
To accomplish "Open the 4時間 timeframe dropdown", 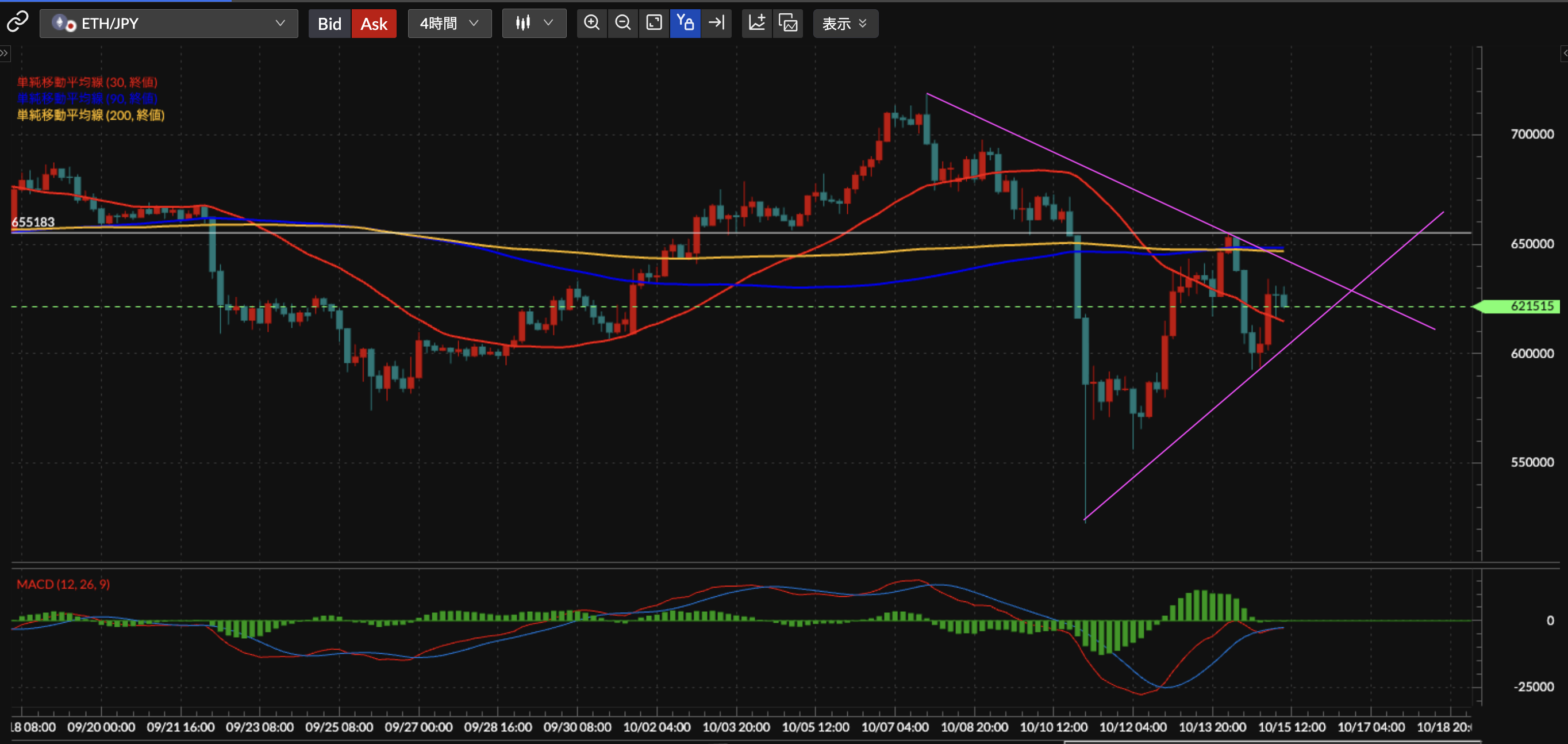I will click(449, 24).
